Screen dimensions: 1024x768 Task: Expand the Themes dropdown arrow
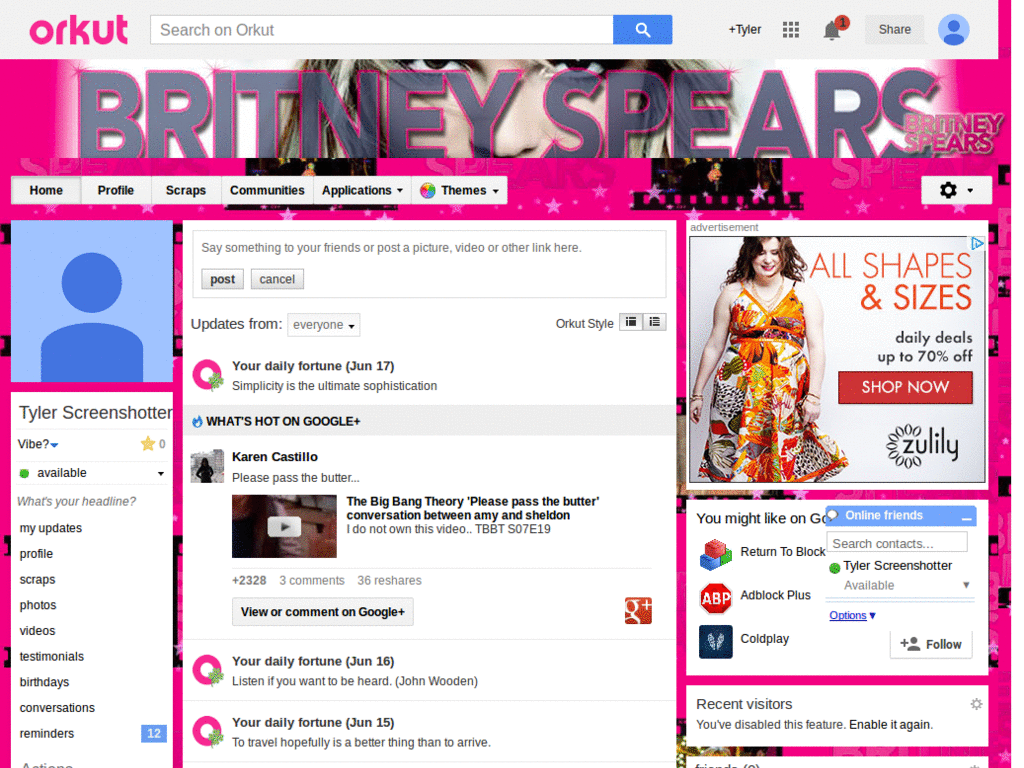tap(496, 191)
